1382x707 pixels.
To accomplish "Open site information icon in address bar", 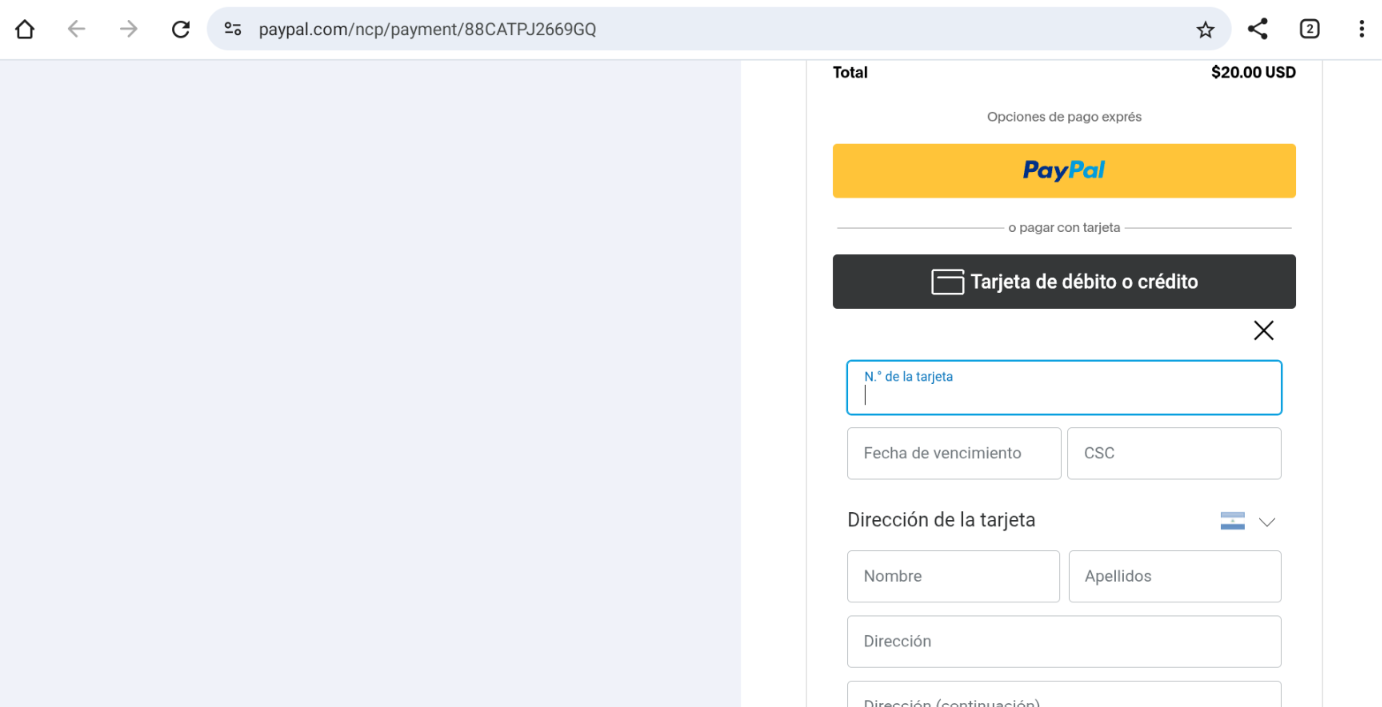I will pyautogui.click(x=233, y=29).
